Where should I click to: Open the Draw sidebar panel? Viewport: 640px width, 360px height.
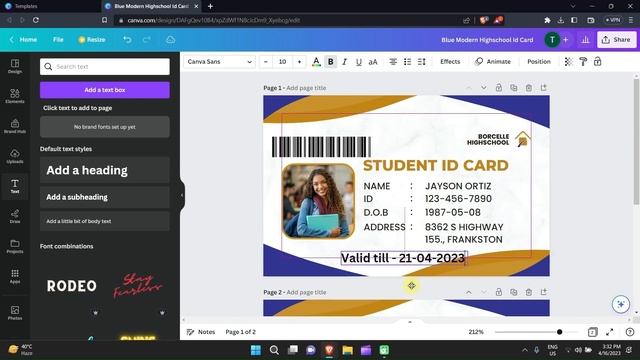pos(15,216)
